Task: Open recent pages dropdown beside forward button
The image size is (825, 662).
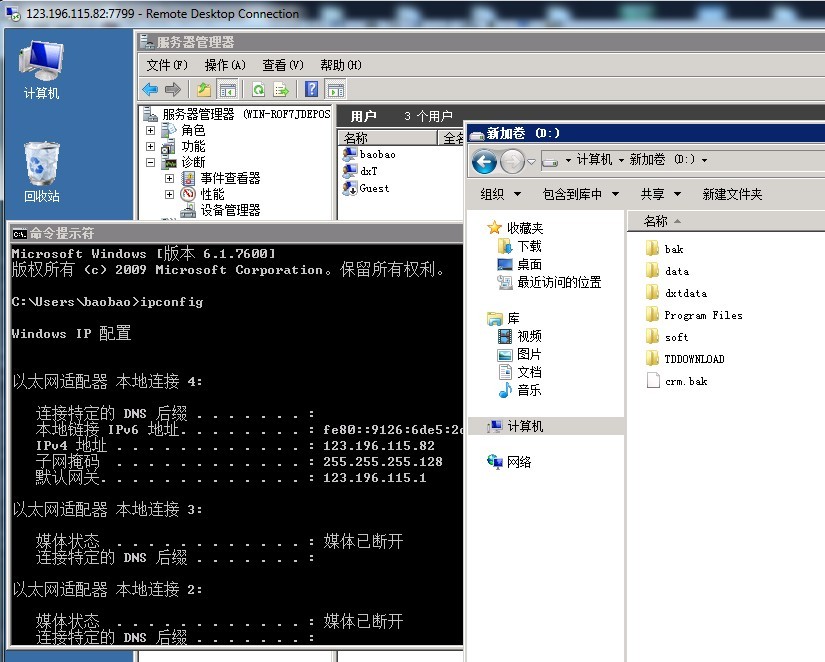Action: tap(531, 162)
